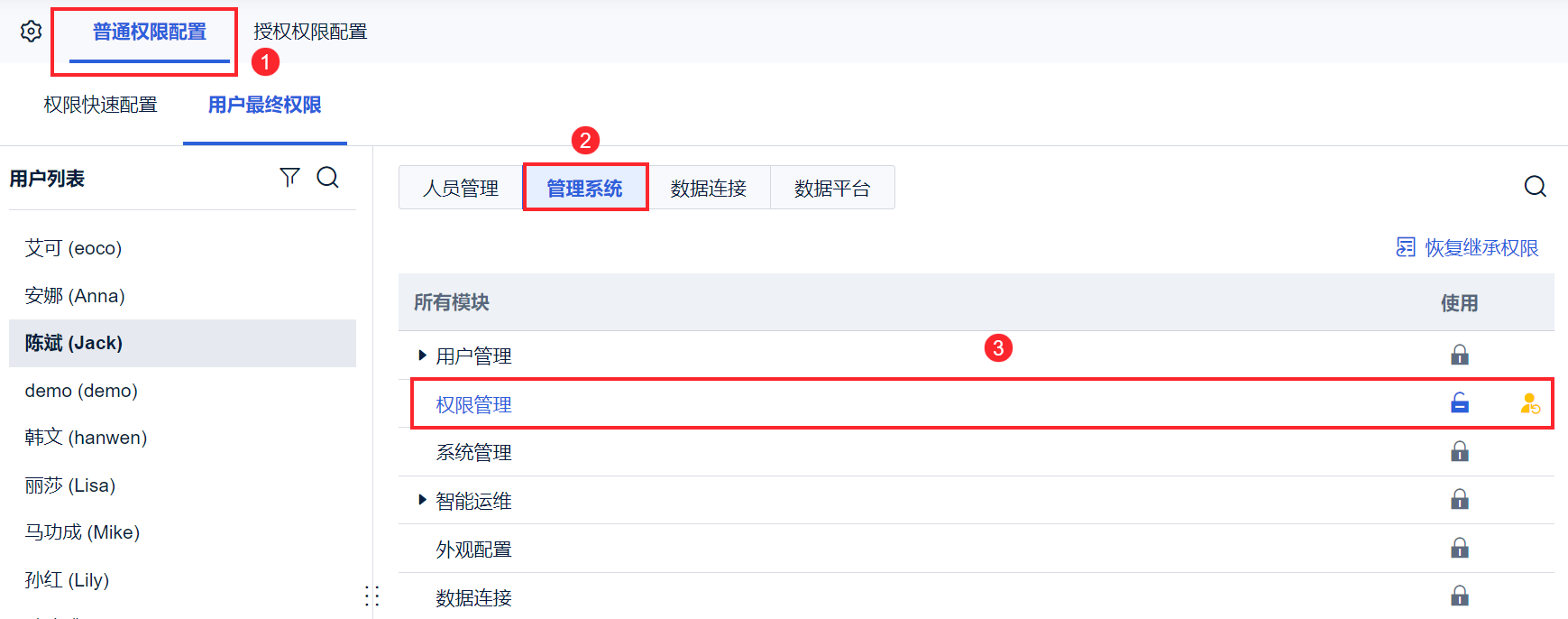
Task: Toggle the lock for 外观配置
Action: (1459, 549)
